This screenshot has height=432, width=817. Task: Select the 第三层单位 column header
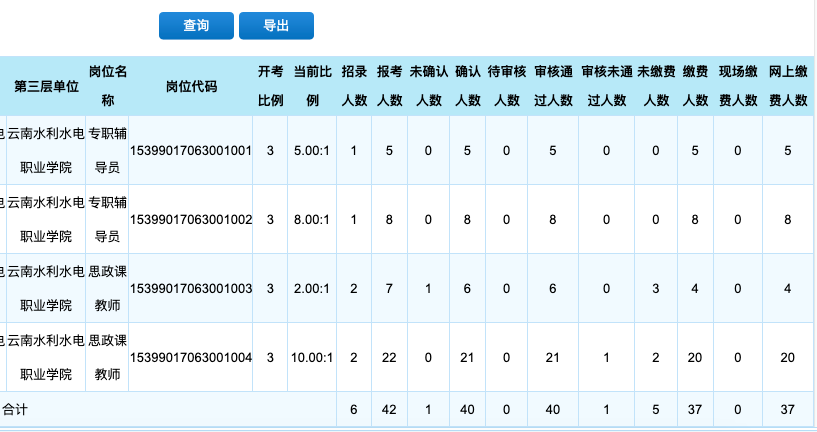point(46,86)
